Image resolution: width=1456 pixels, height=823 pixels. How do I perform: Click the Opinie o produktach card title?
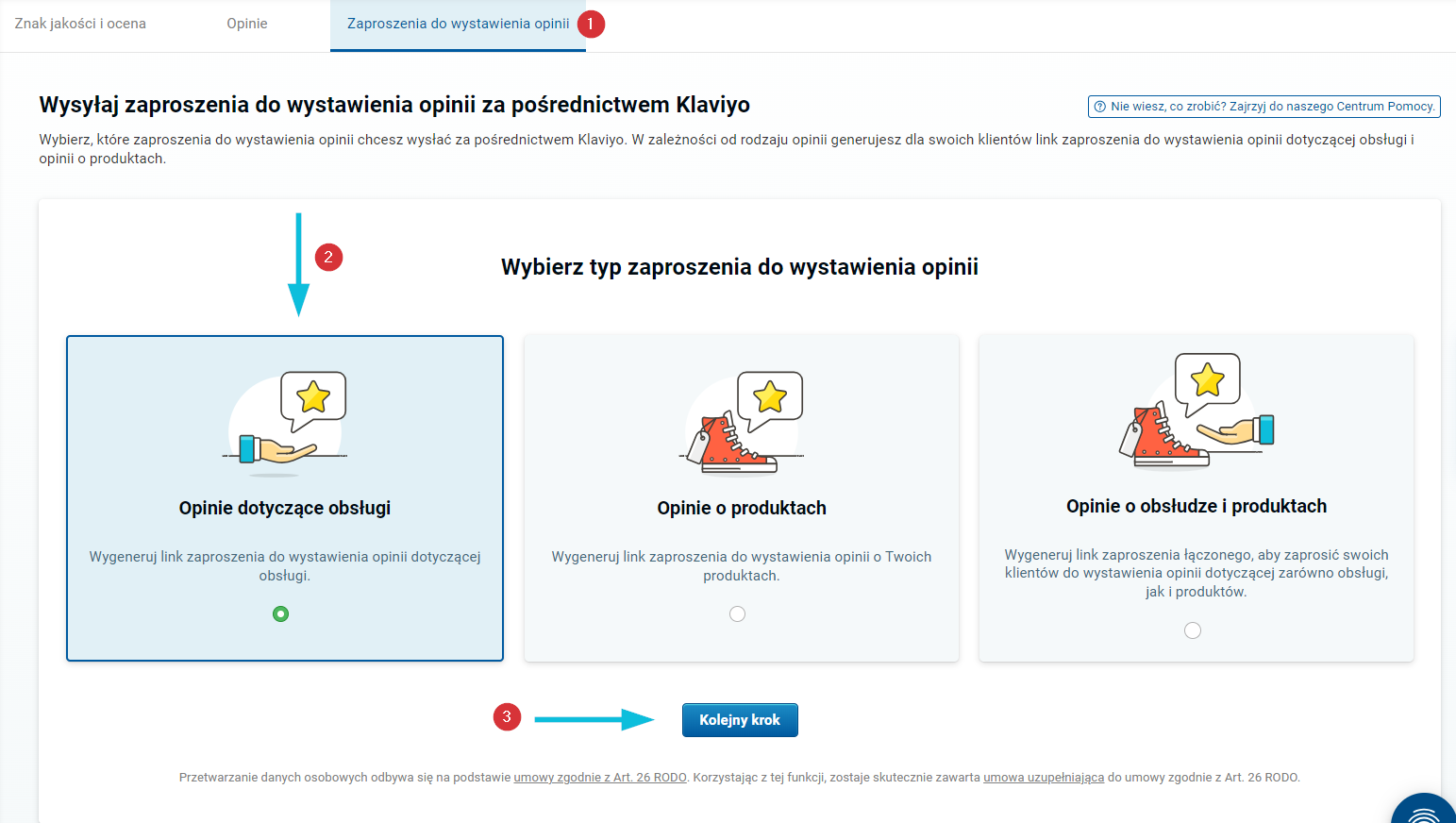click(x=742, y=508)
